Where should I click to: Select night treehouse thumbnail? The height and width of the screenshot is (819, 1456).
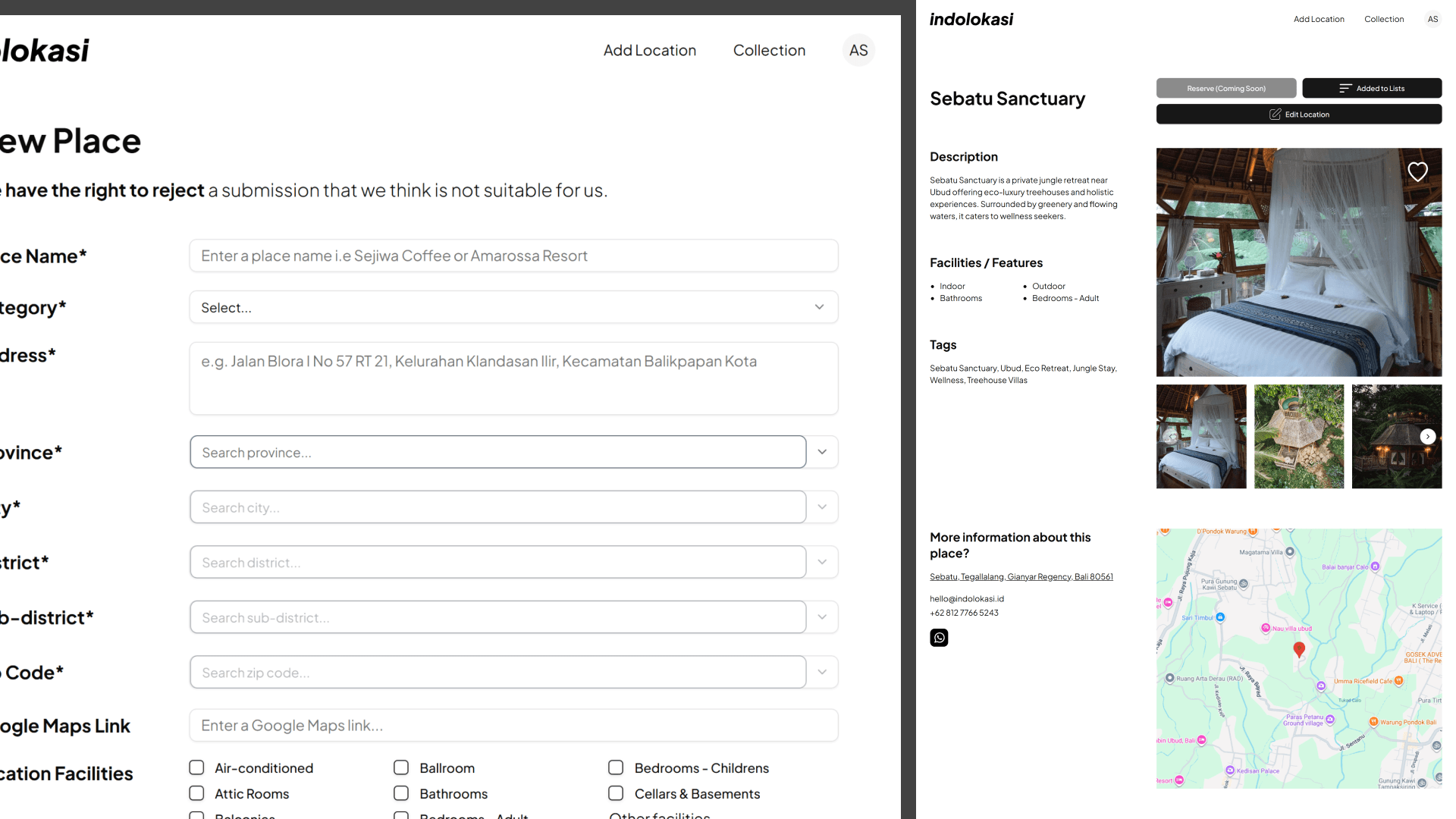tap(1396, 436)
